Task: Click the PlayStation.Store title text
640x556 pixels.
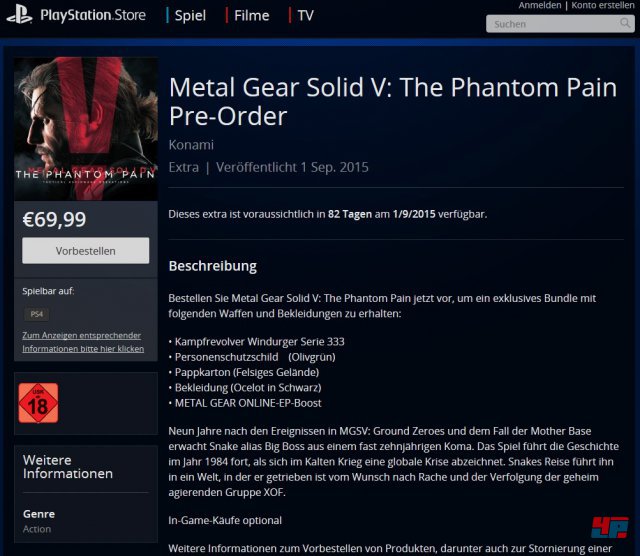Action: tap(93, 15)
